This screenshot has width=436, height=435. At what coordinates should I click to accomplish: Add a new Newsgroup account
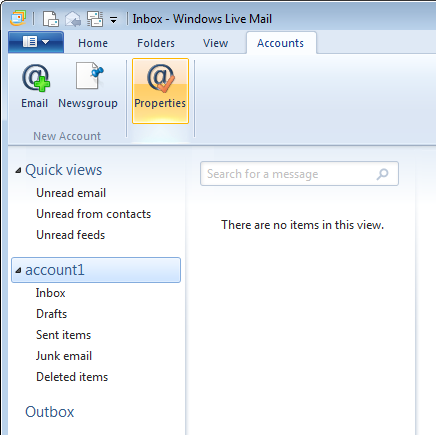pyautogui.click(x=88, y=87)
